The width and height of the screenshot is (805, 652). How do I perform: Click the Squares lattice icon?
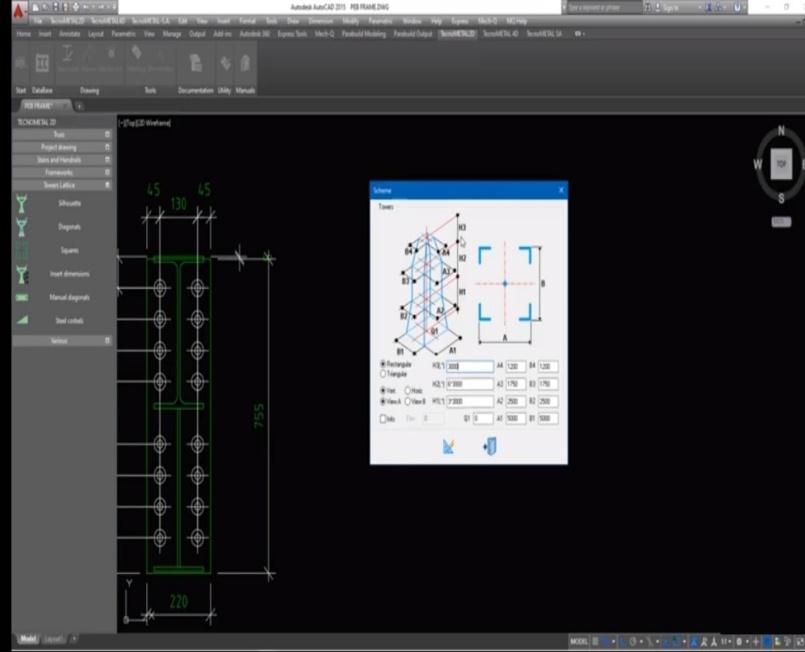tap(22, 251)
